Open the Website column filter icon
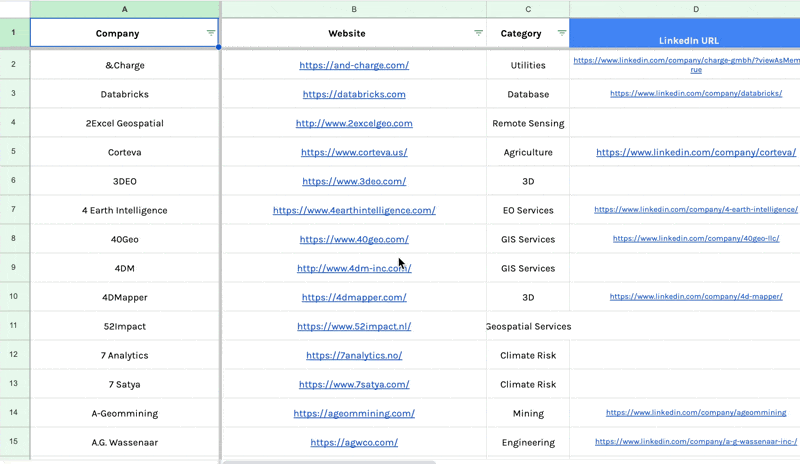Viewport: 800px width, 464px height. pyautogui.click(x=478, y=33)
